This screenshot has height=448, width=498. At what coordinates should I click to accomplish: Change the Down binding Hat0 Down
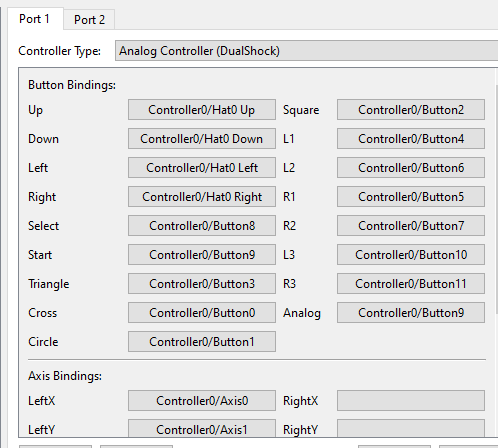[202, 139]
